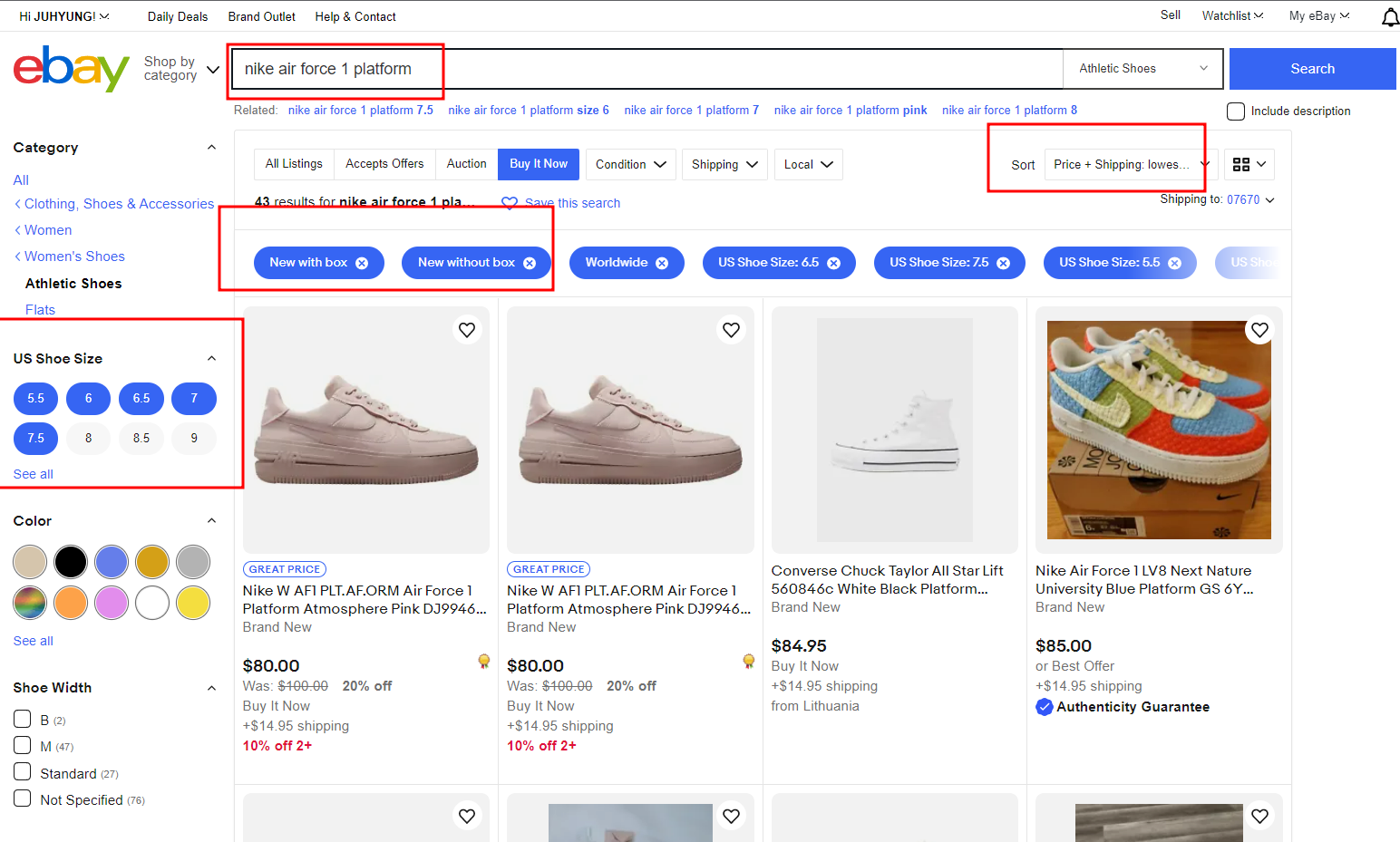Open the Women's Shoes category link
The height and width of the screenshot is (842, 1400).
pyautogui.click(x=74, y=256)
